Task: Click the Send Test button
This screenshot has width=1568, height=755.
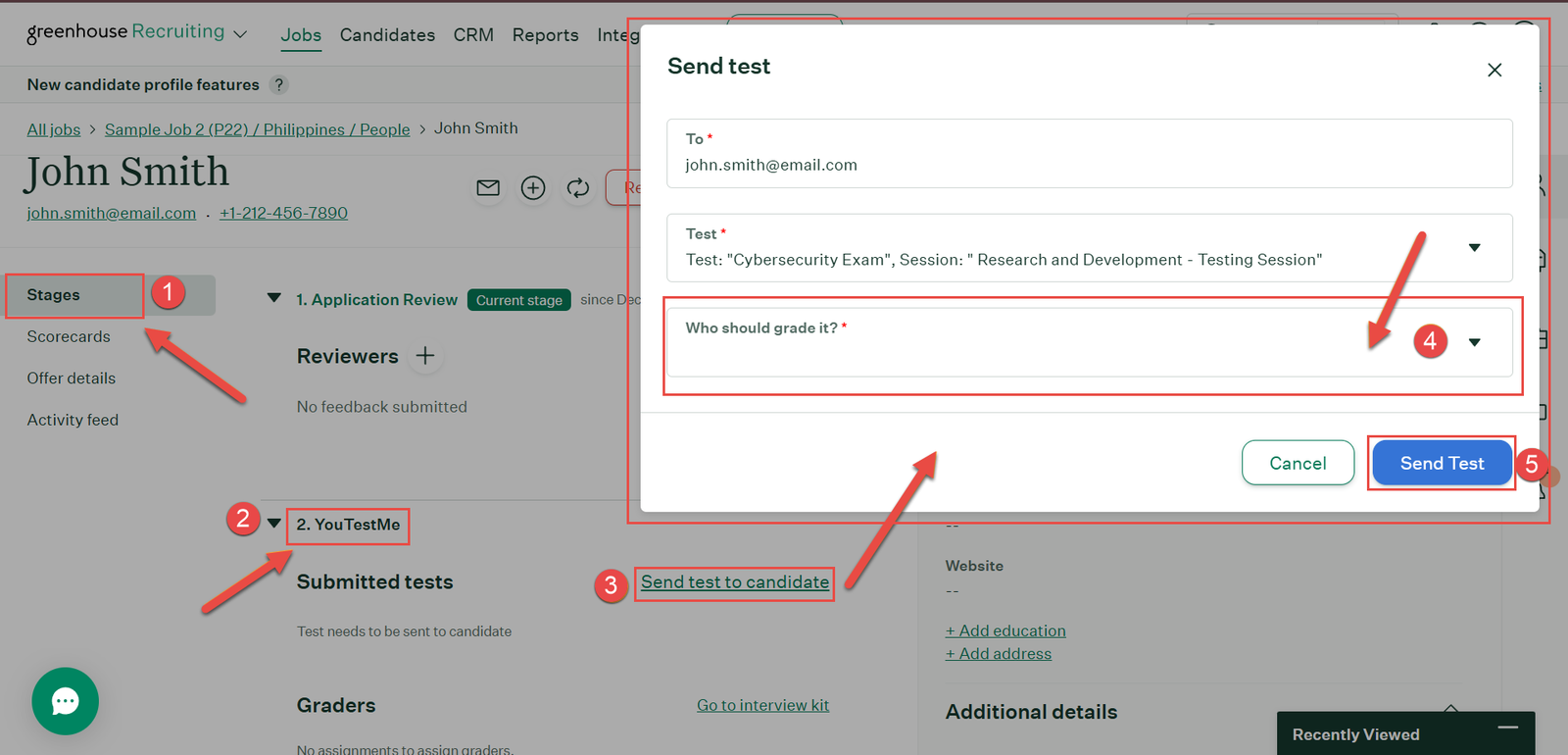Action: [x=1442, y=463]
